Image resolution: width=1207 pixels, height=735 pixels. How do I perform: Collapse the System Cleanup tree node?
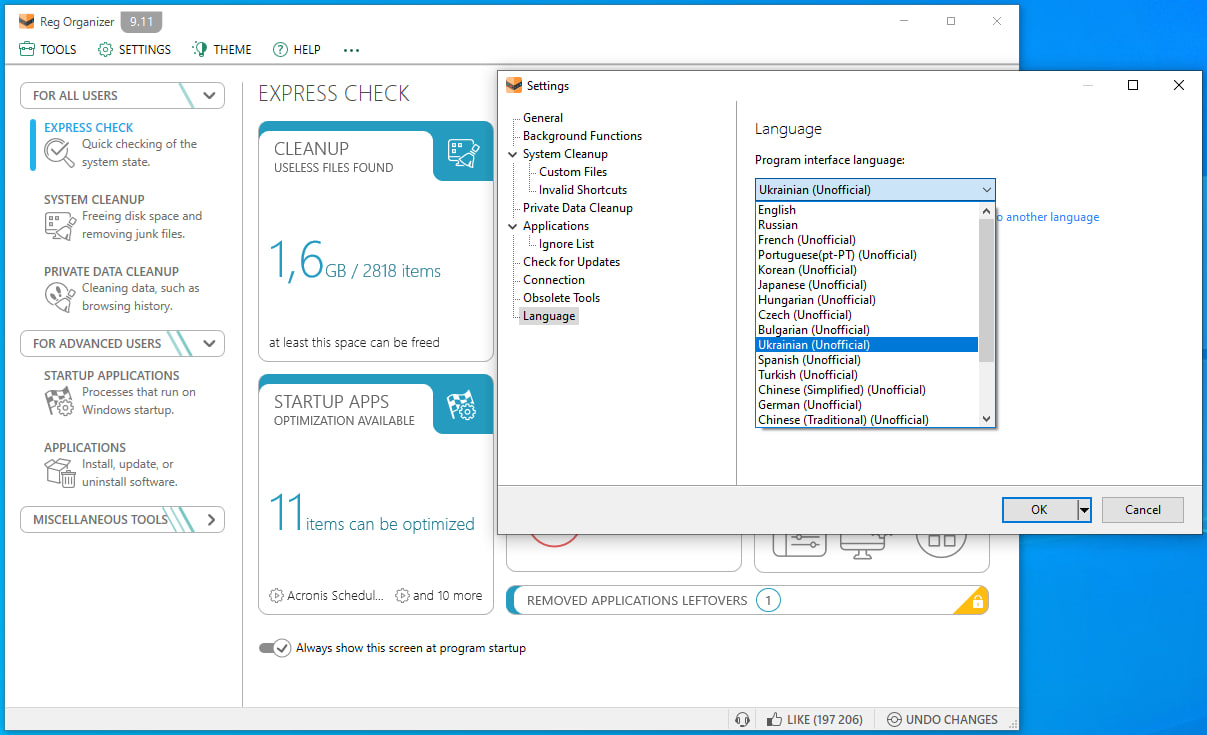[x=513, y=154]
